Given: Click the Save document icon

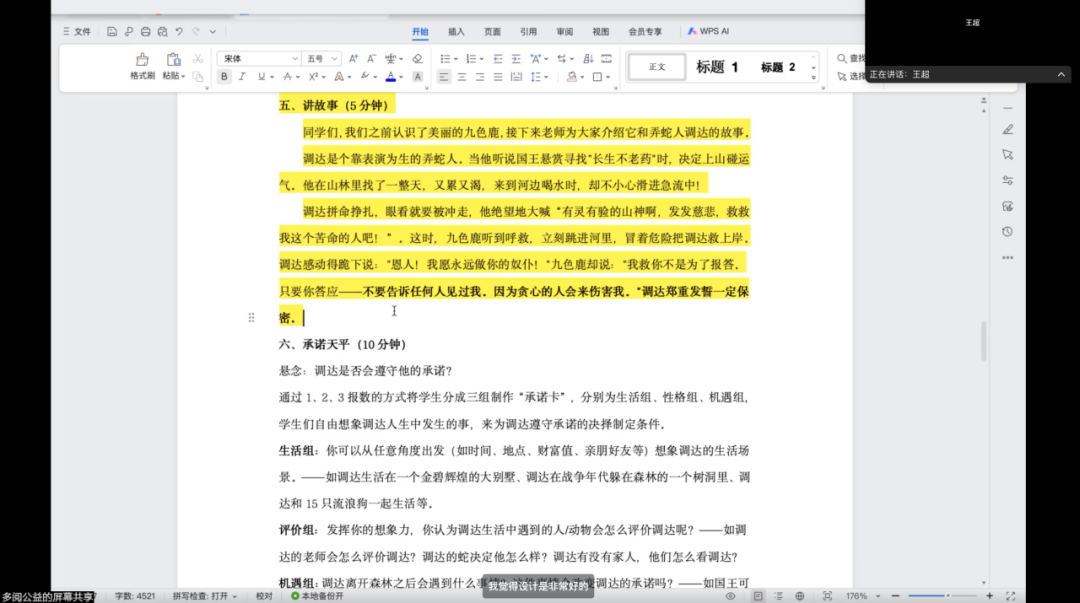Looking at the screenshot, I should pos(112,32).
